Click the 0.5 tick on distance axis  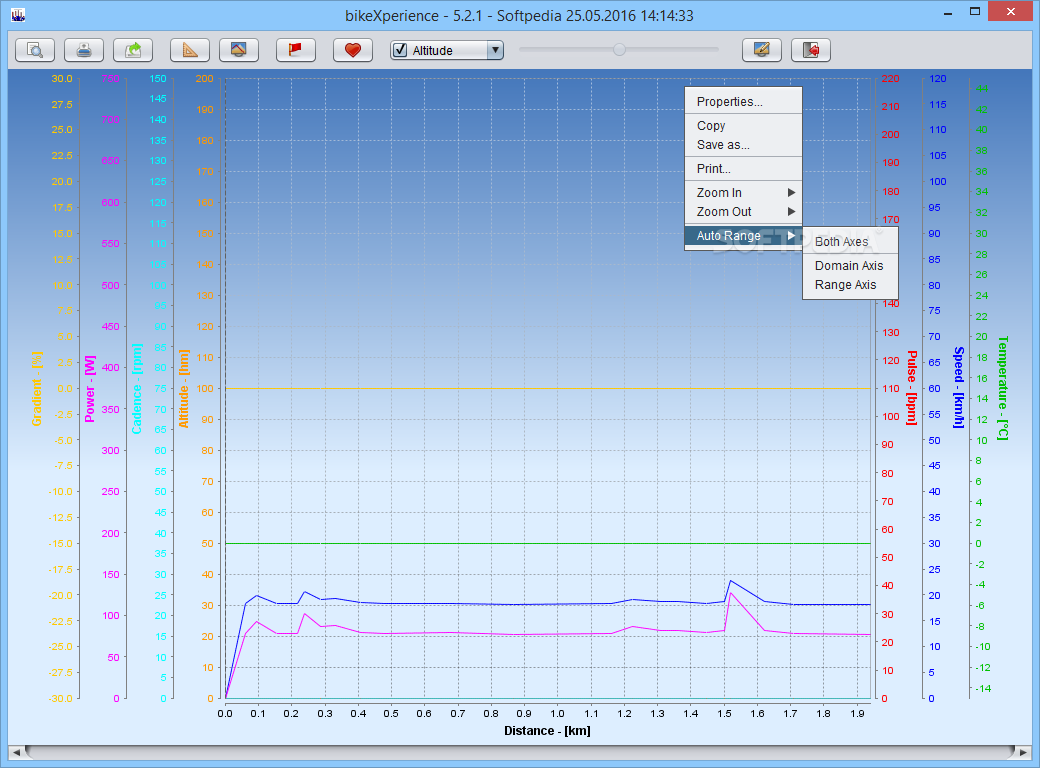pos(391,714)
